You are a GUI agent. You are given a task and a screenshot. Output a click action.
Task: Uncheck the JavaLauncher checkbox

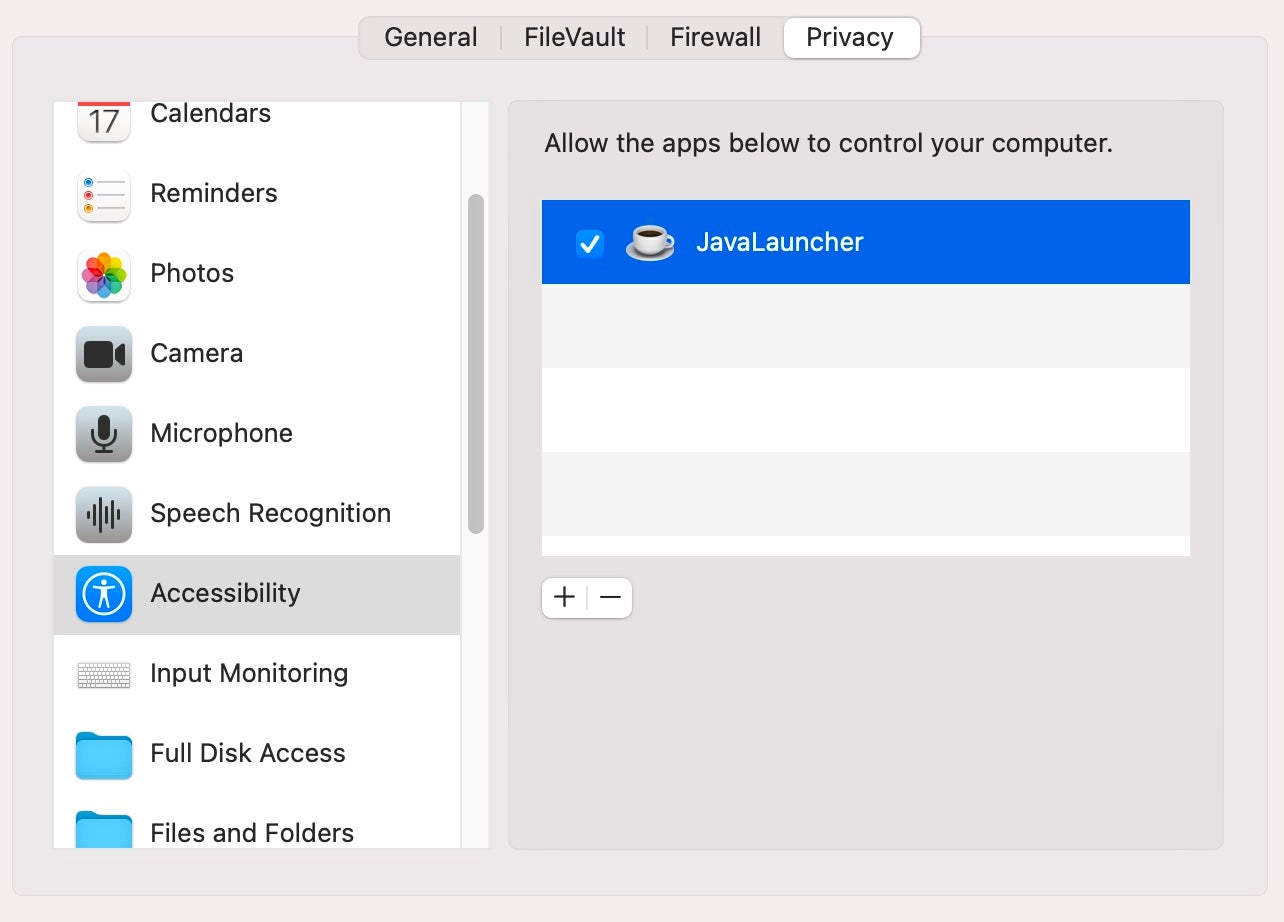[590, 243]
